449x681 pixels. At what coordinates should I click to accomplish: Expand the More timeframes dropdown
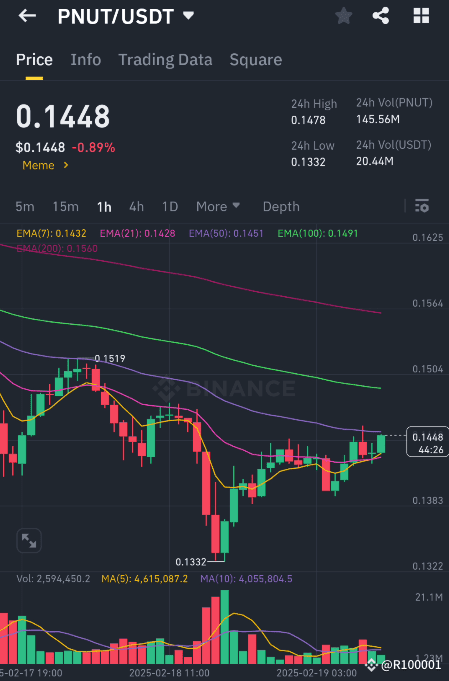218,207
